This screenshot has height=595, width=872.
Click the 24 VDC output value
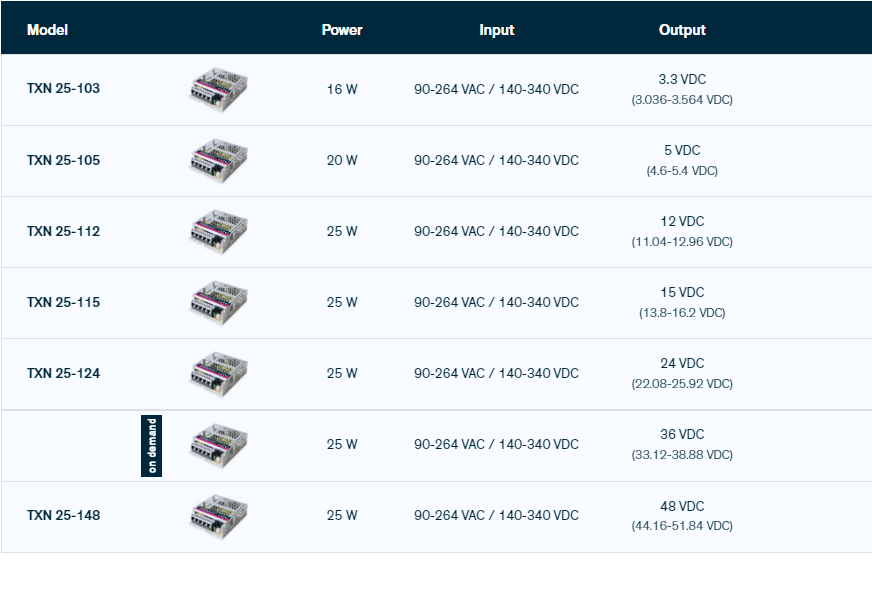click(682, 364)
